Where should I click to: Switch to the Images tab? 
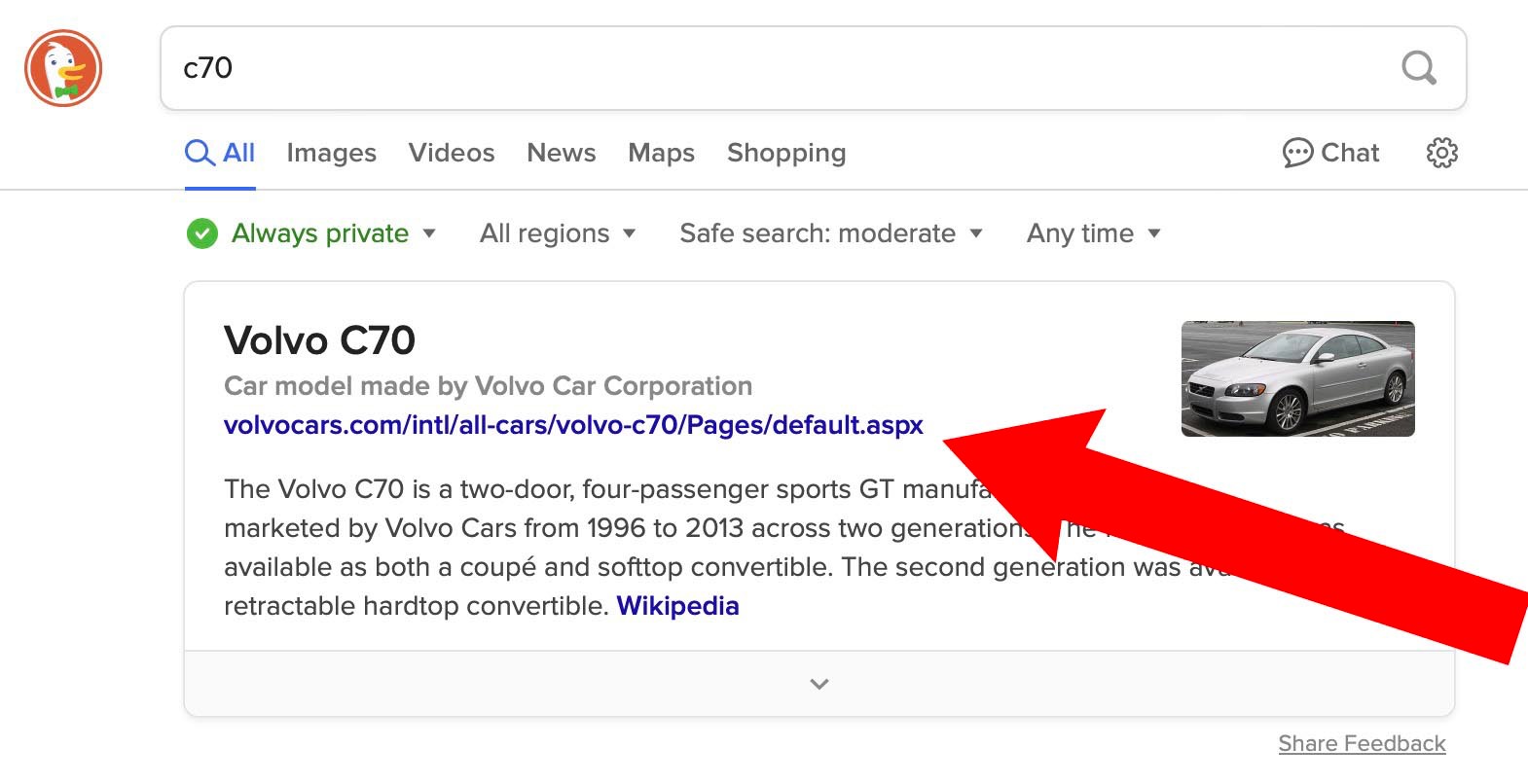coord(331,153)
